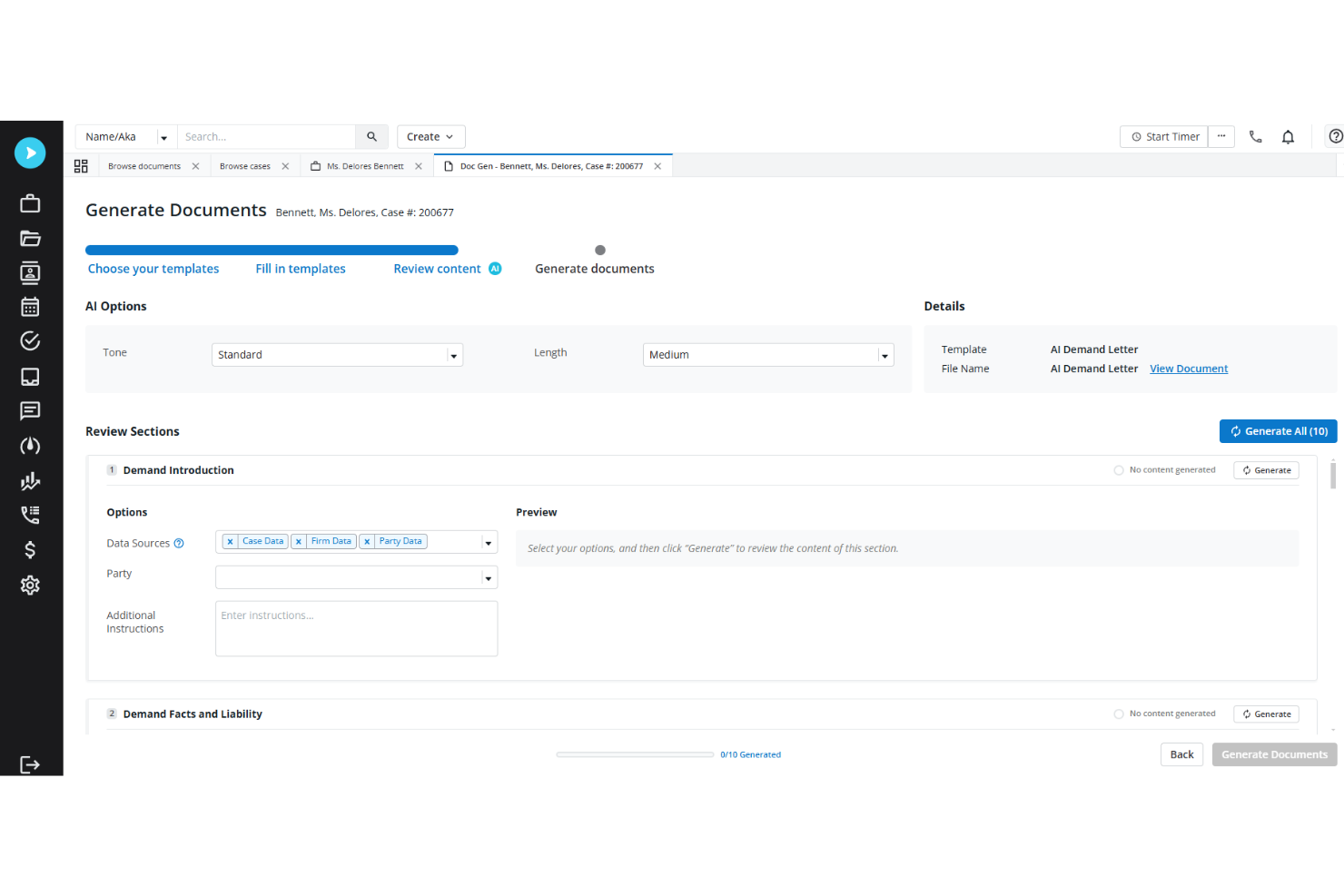The height and width of the screenshot is (896, 1344).
Task: Click the blue play logo icon
Action: point(30,153)
